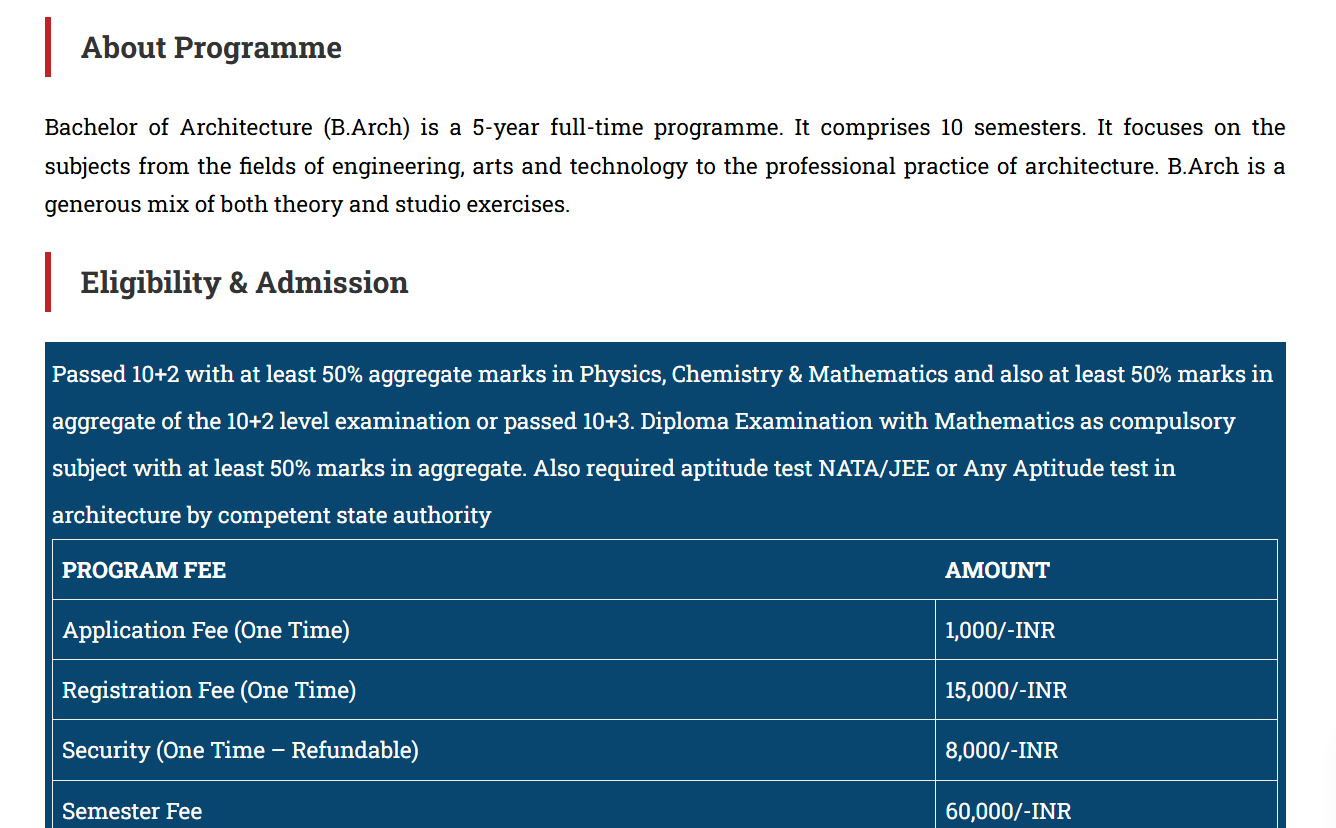Click the red bar beside Eligibility & Admission
The height and width of the screenshot is (828, 1336).
[x=48, y=282]
